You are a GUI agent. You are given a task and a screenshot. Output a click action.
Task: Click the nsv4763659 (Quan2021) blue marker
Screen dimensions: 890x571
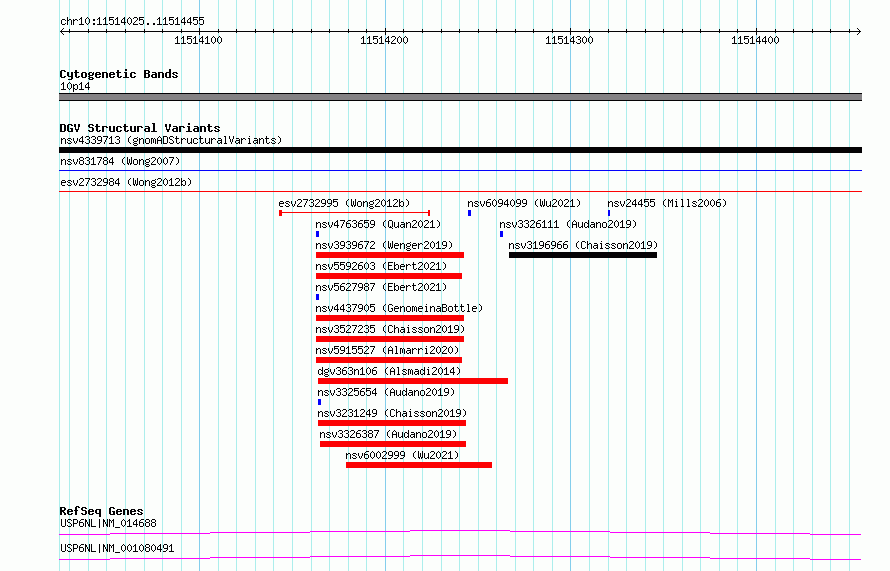click(317, 234)
